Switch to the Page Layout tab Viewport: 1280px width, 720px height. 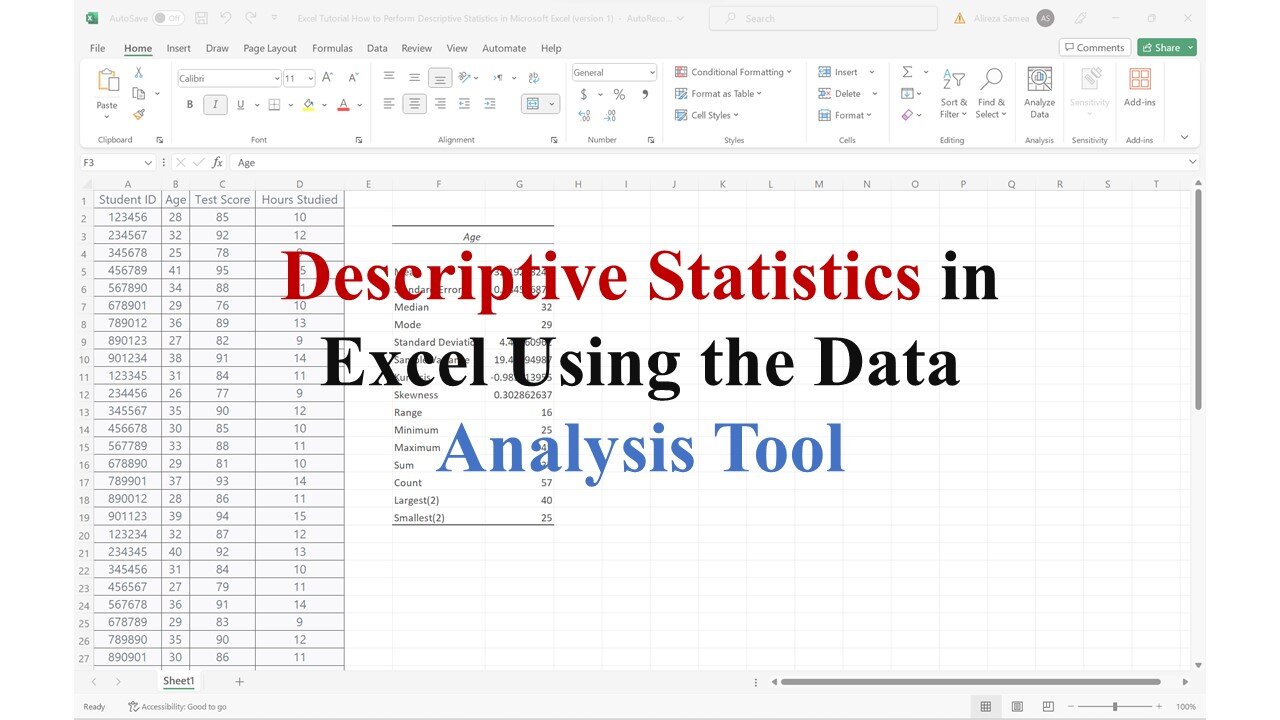[x=270, y=48]
